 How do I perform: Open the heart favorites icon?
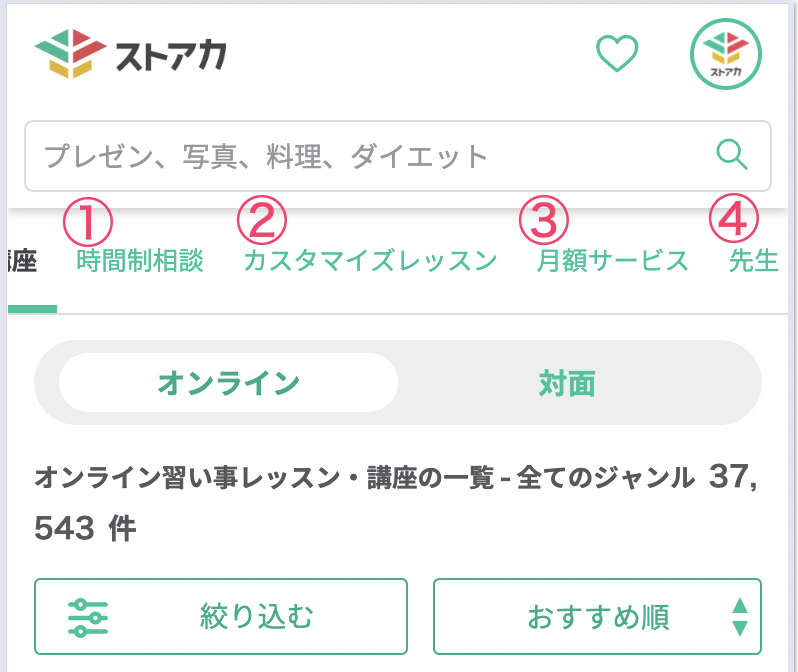[617, 53]
